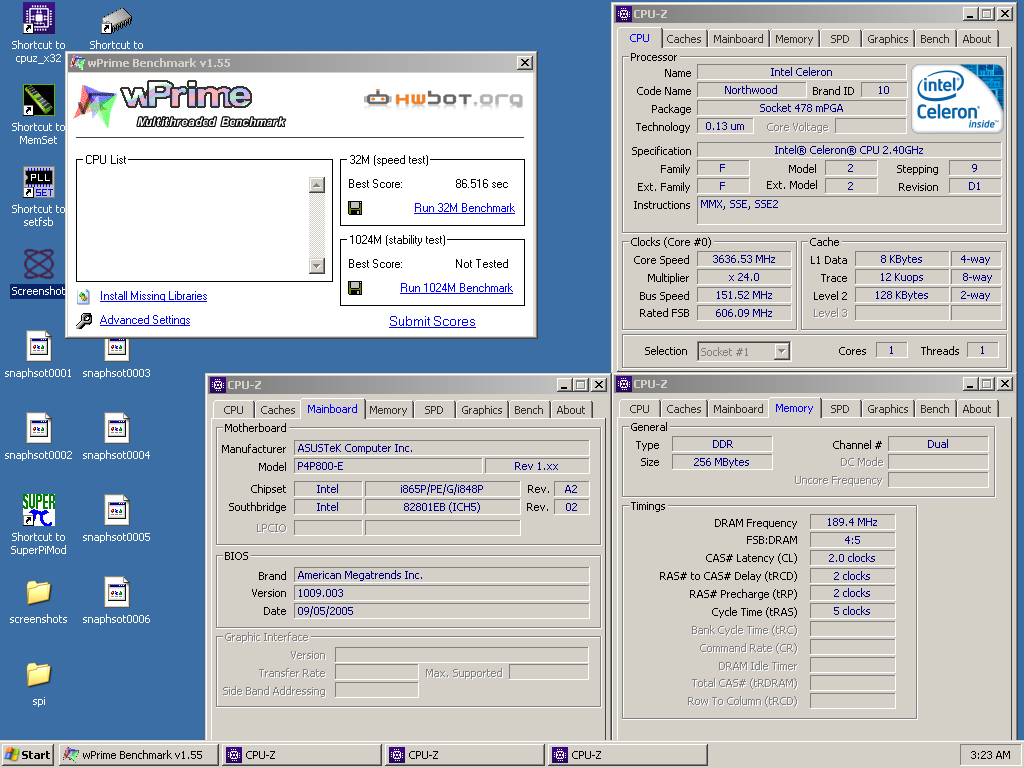Click the save icon beside Run 1024M Benchmark
The height and width of the screenshot is (768, 1024).
point(355,288)
